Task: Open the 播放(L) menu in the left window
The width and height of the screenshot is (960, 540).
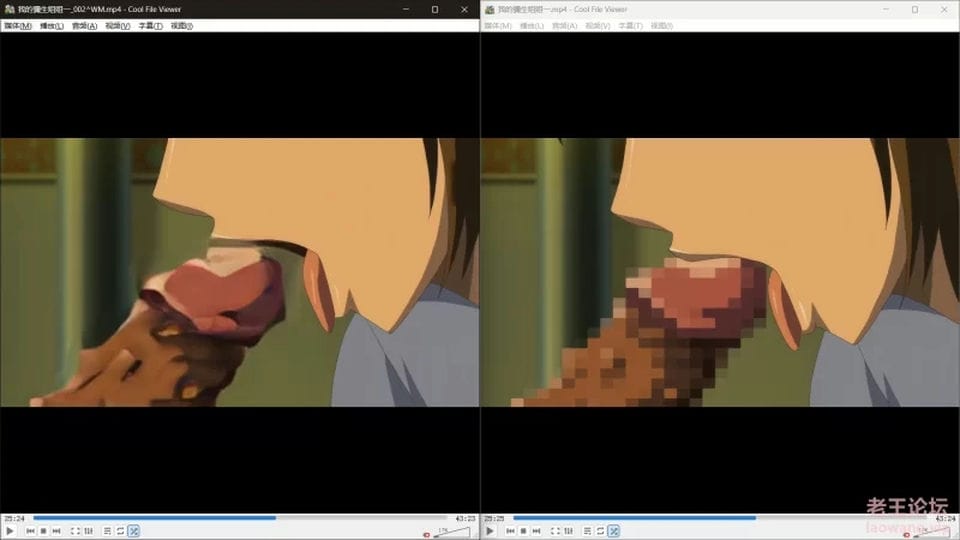Action: pyautogui.click(x=51, y=26)
